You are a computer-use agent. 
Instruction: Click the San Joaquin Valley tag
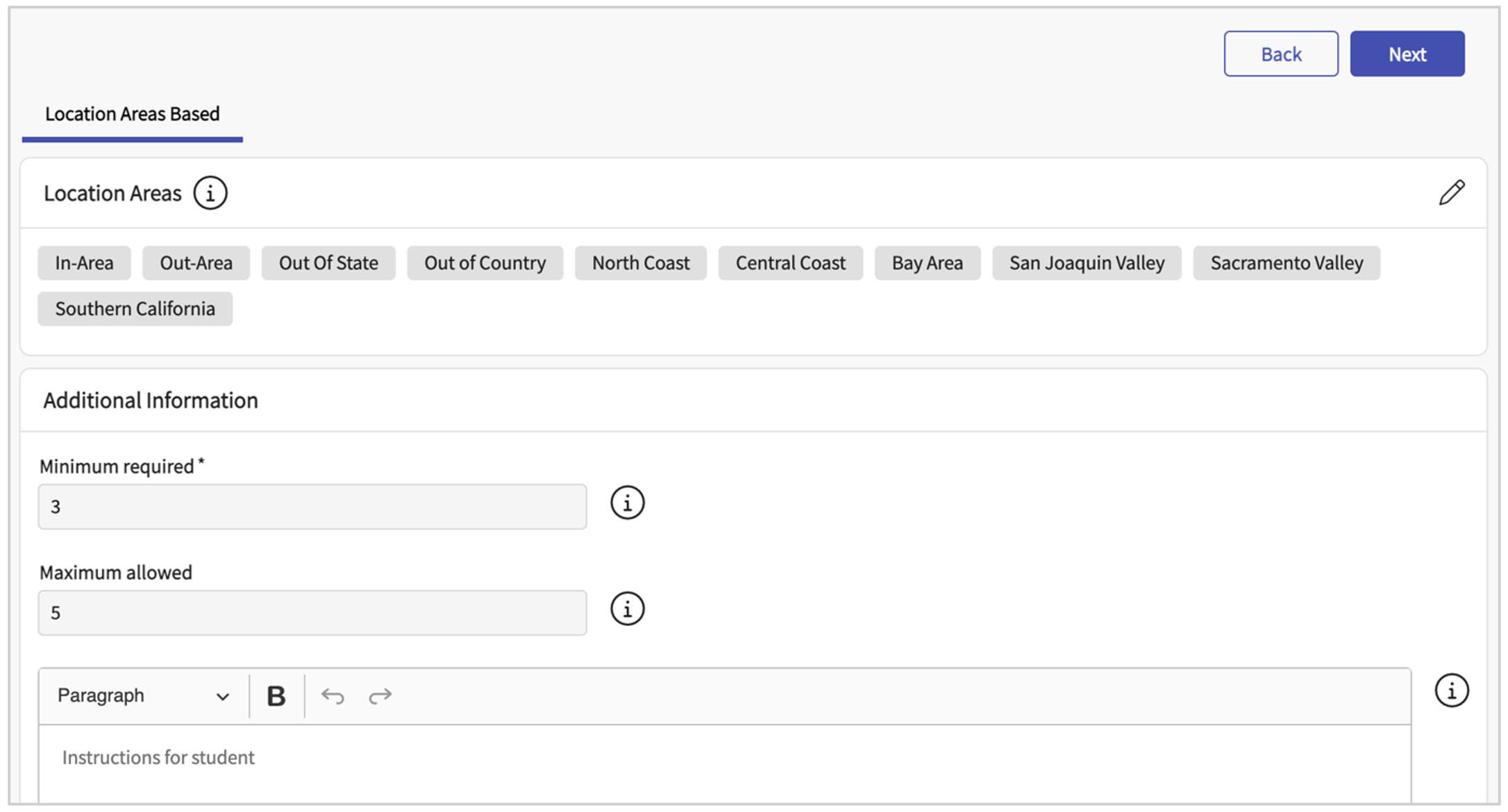1087,263
